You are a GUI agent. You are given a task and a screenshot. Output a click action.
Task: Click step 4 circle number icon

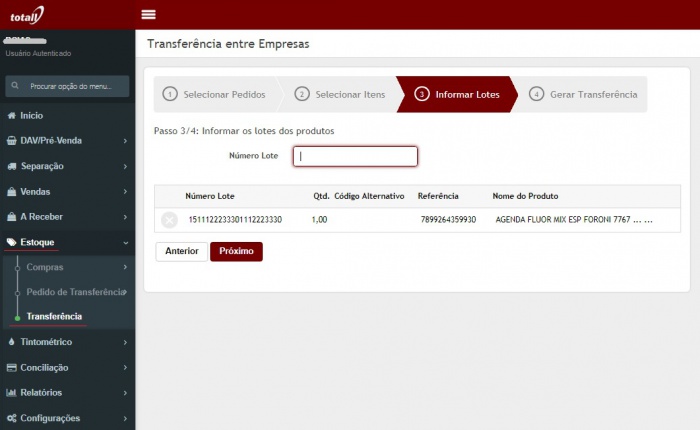coord(536,94)
